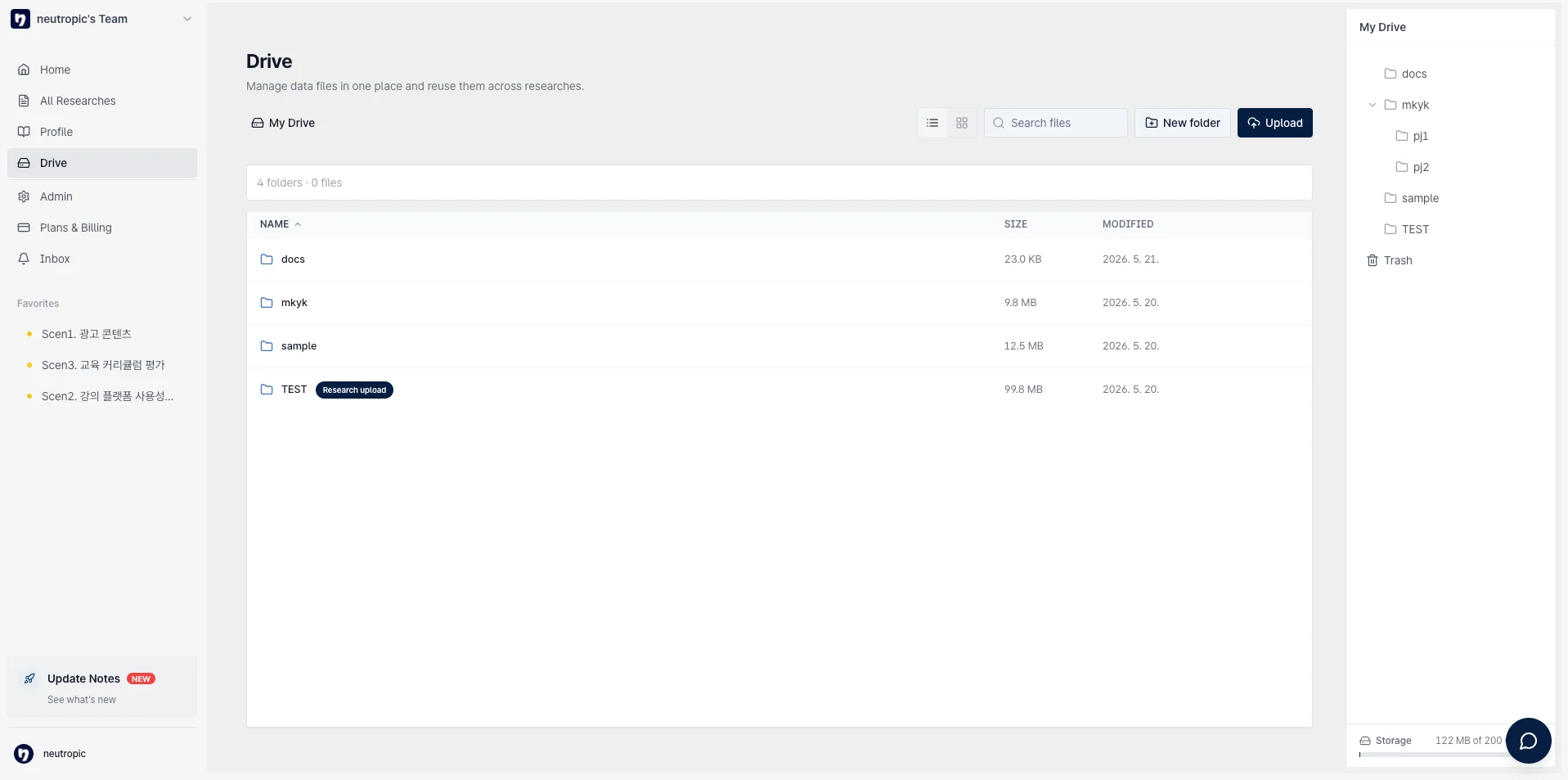Open the mkyk folder row
This screenshot has width=1568, height=780.
(x=780, y=303)
